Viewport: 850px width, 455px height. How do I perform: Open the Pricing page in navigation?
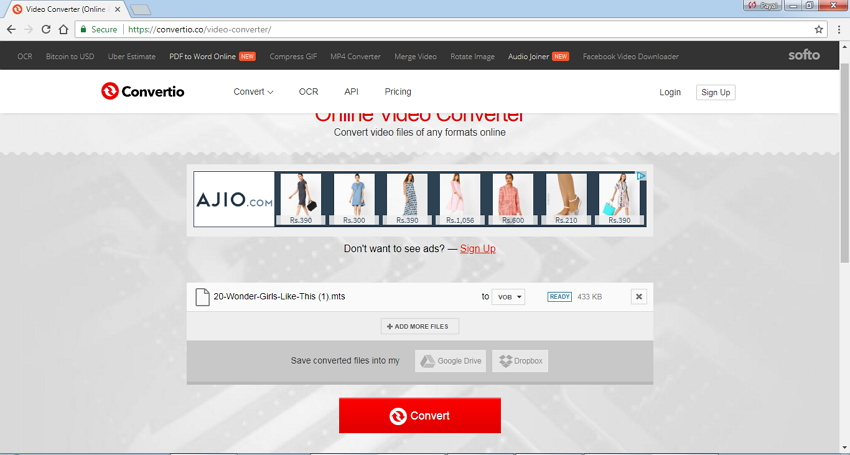pos(397,92)
